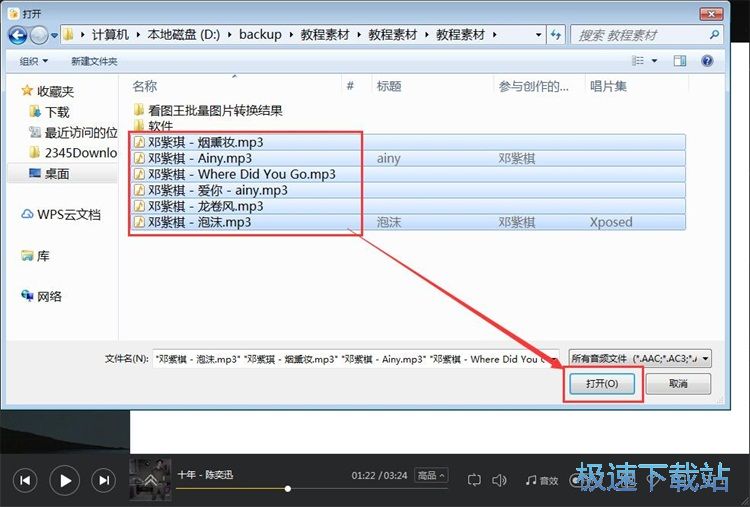Click the change view icon
750x507 pixels.
point(638,61)
